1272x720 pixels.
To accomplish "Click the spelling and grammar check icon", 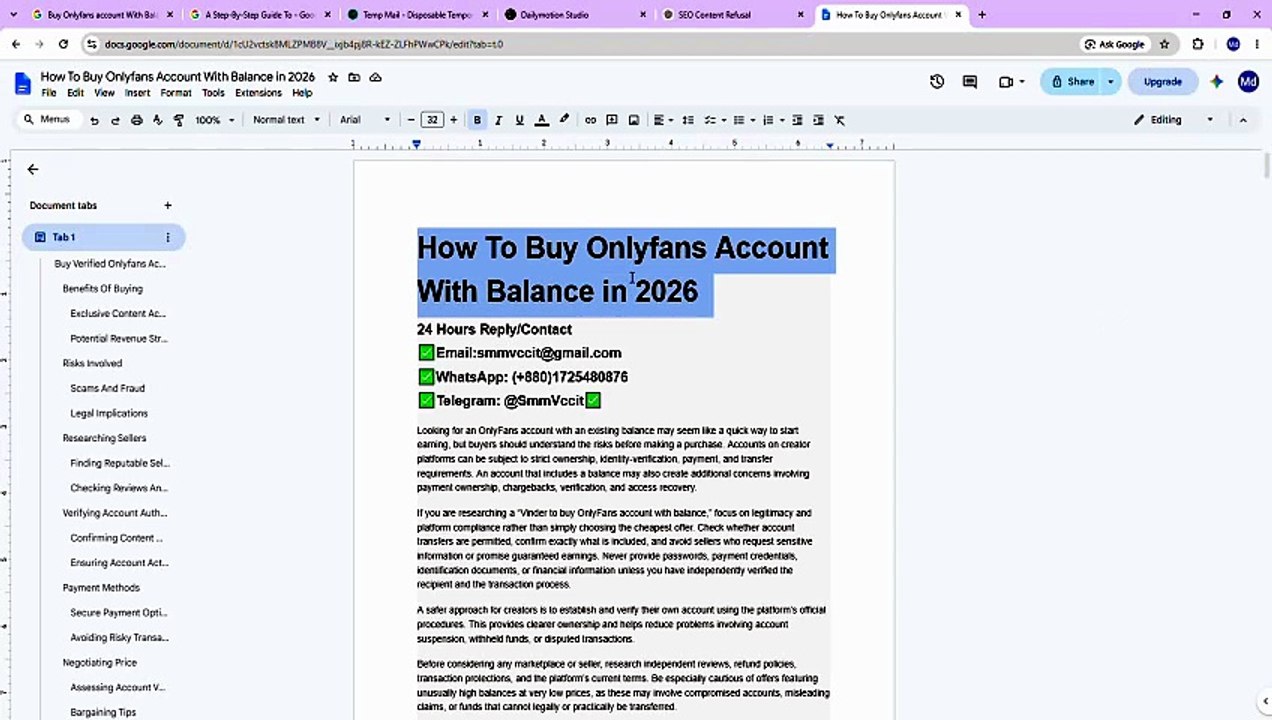I will pyautogui.click(x=158, y=120).
